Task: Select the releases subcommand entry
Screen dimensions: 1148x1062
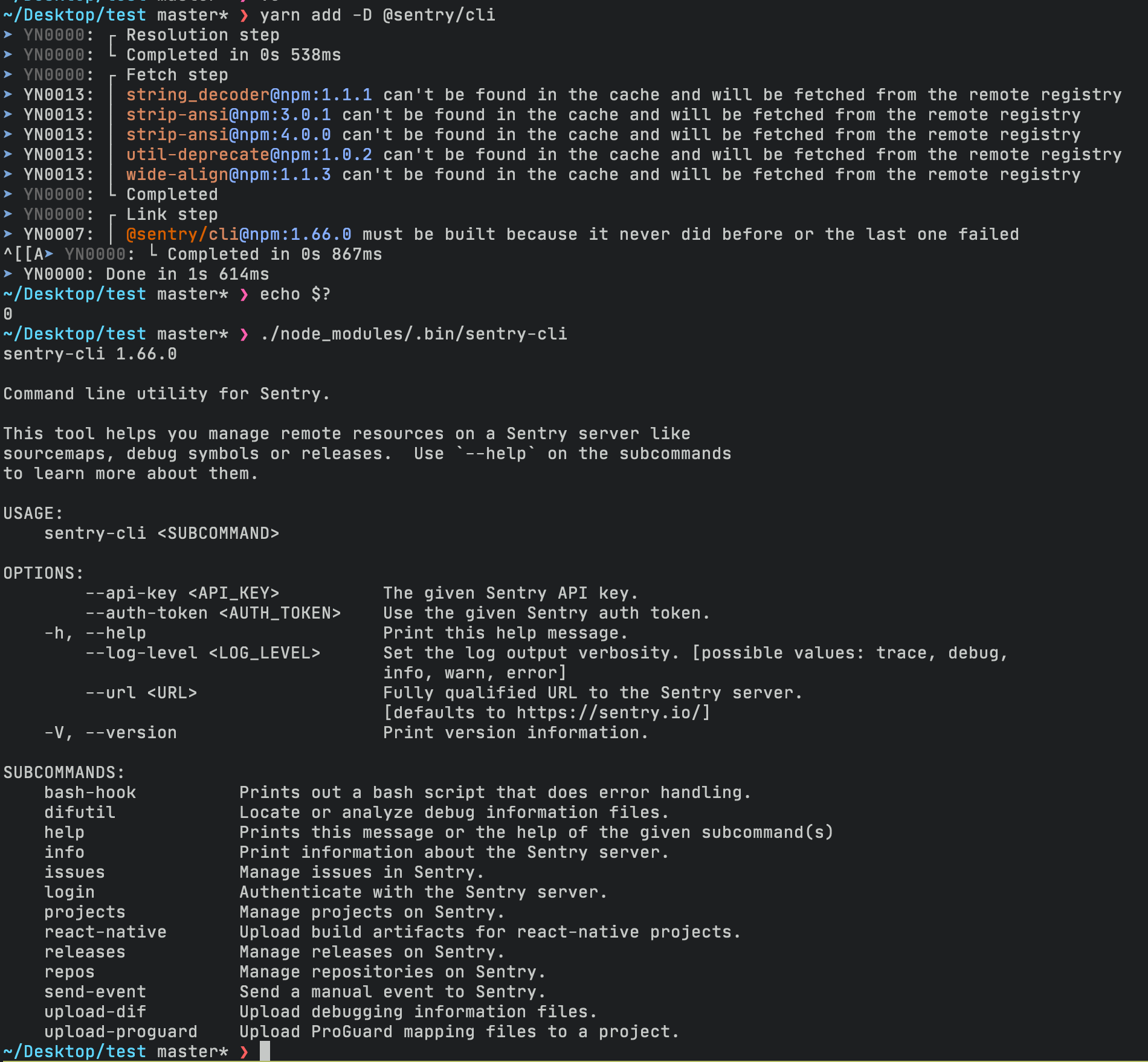Action: (85, 951)
